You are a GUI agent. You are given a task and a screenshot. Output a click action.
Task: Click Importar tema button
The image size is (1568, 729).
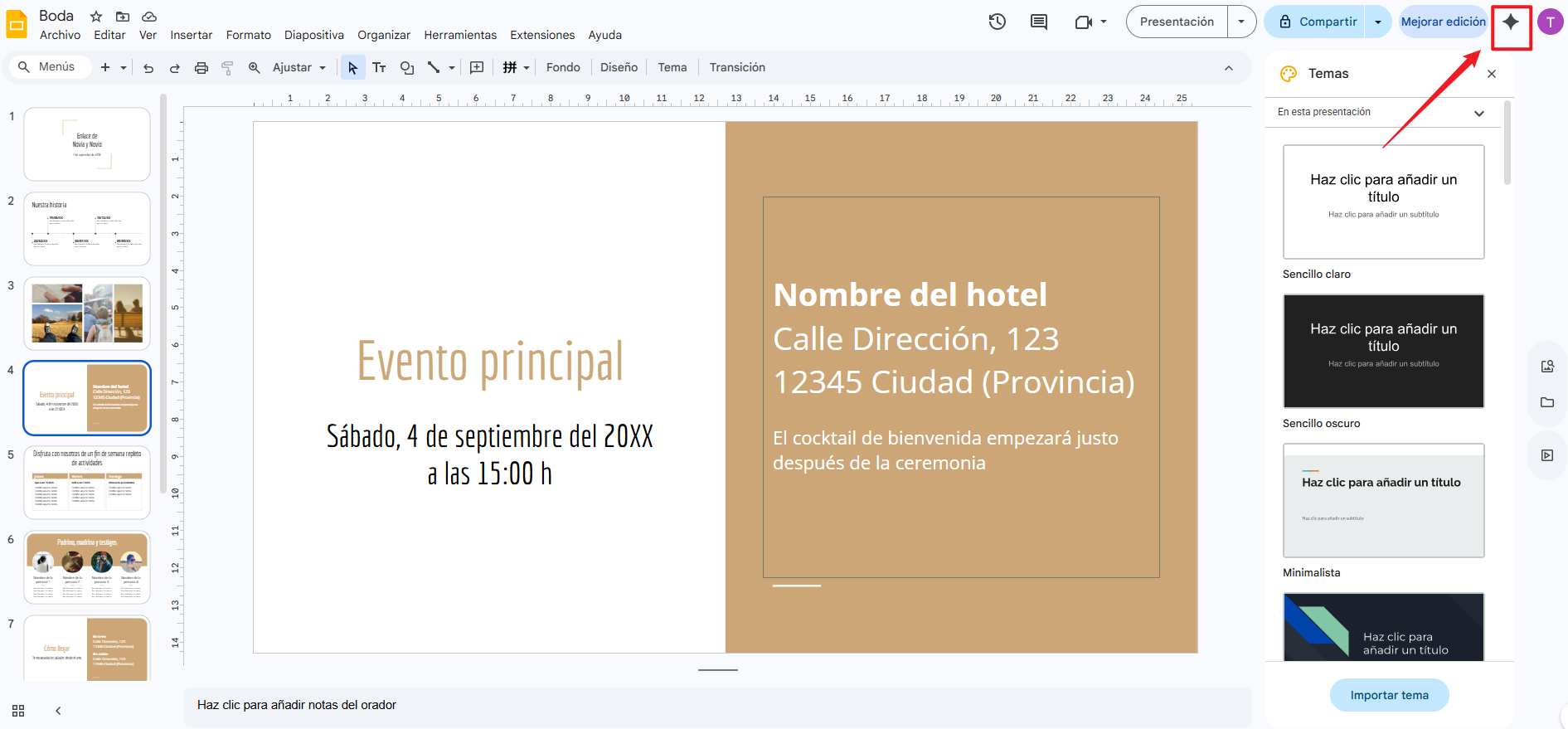pos(1389,695)
